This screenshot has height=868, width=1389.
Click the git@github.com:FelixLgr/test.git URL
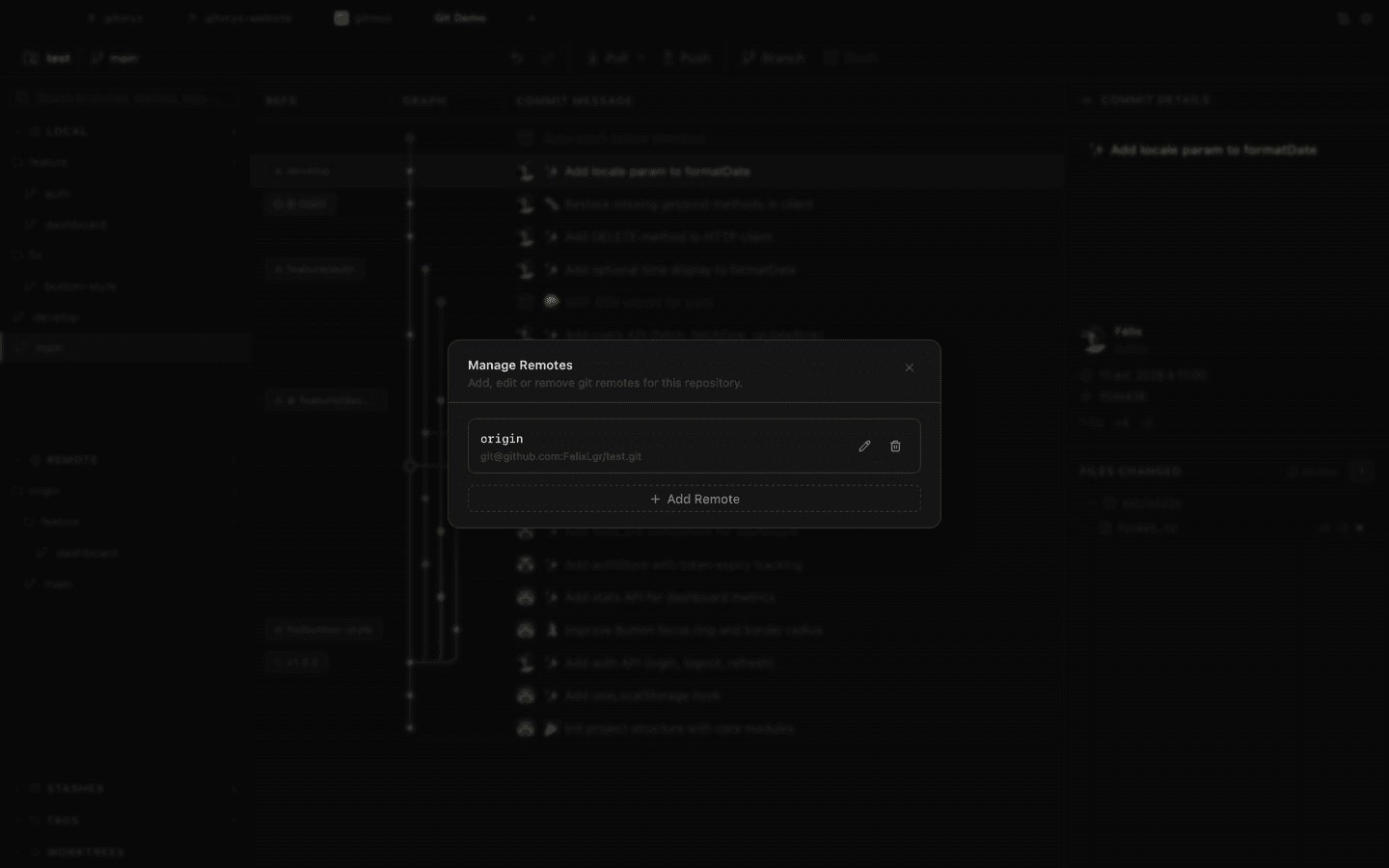[560, 456]
